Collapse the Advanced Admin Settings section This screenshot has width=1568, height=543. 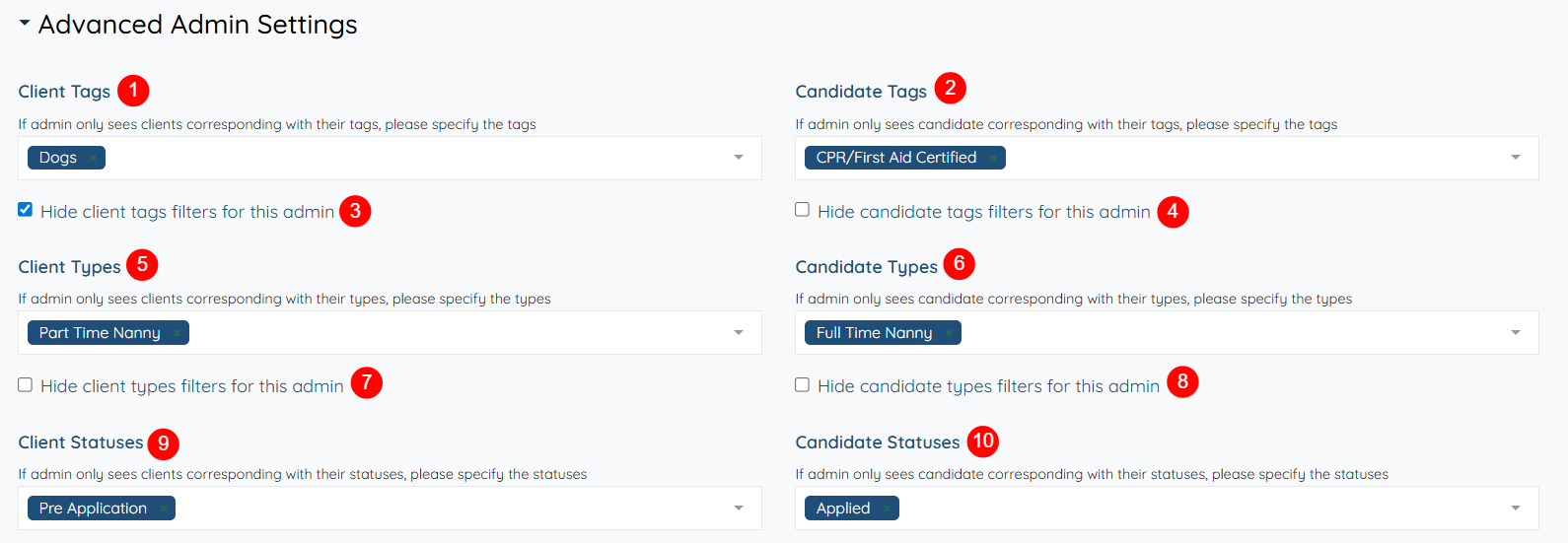[x=25, y=23]
